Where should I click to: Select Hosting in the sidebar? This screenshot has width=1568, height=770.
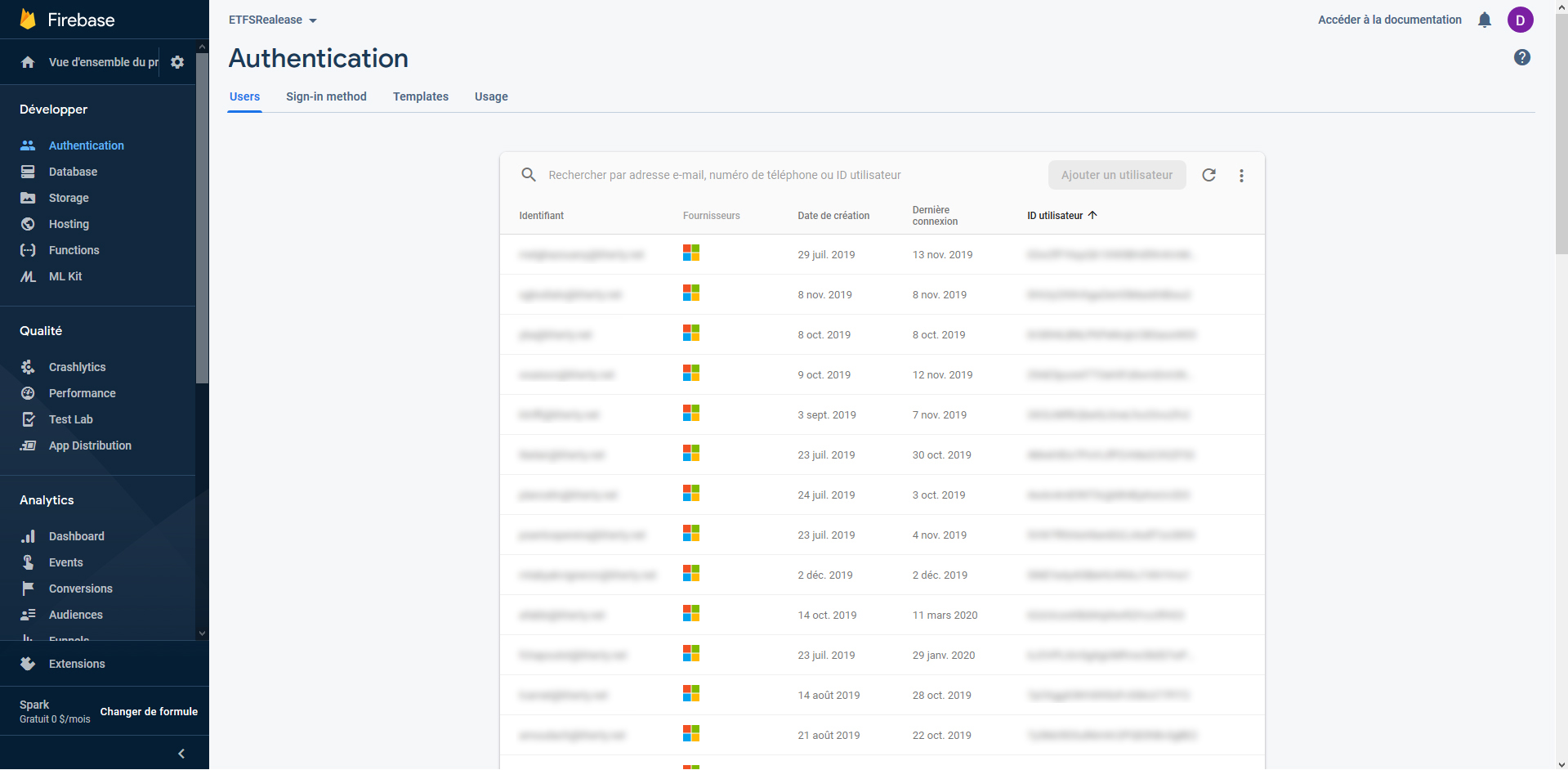69,224
